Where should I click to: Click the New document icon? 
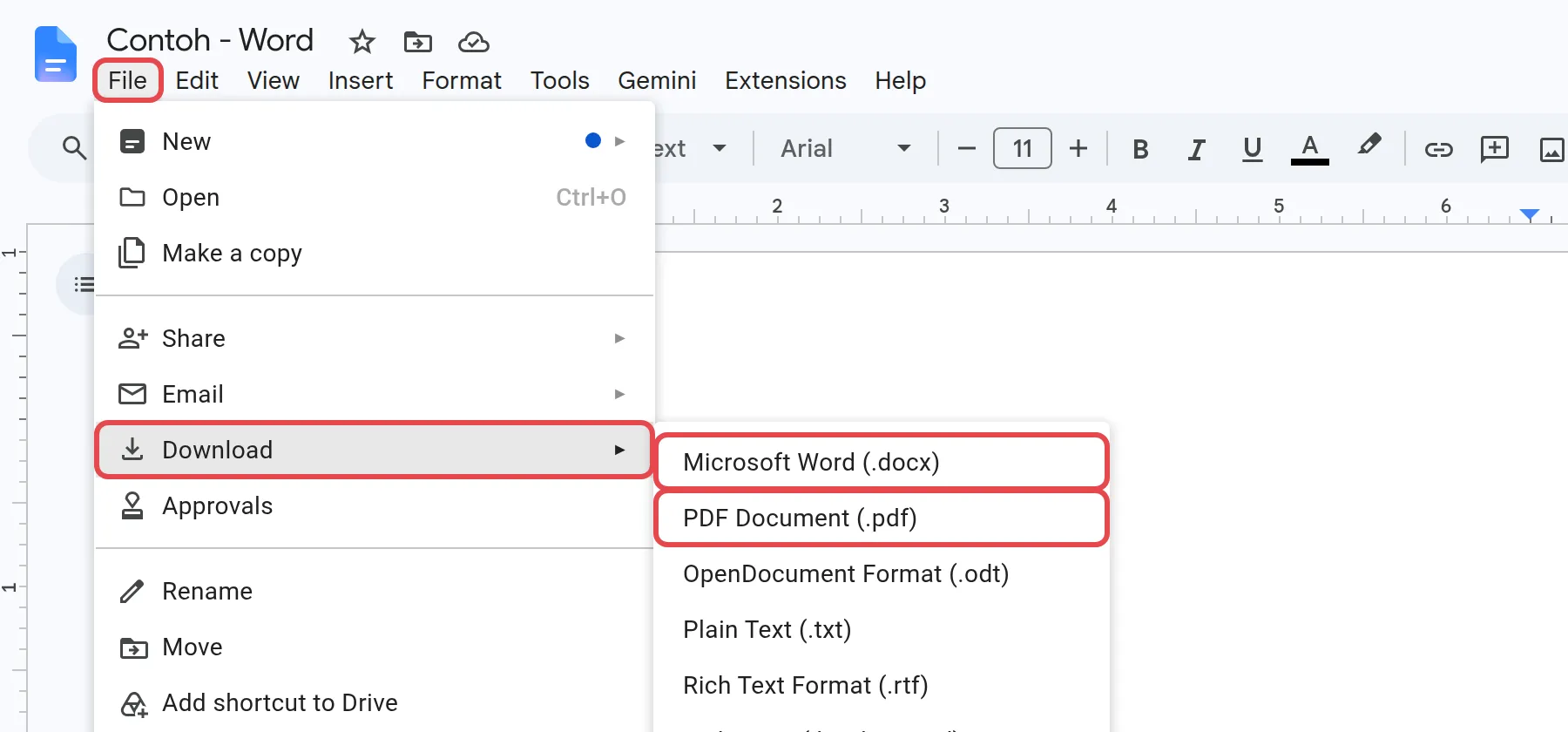point(132,141)
